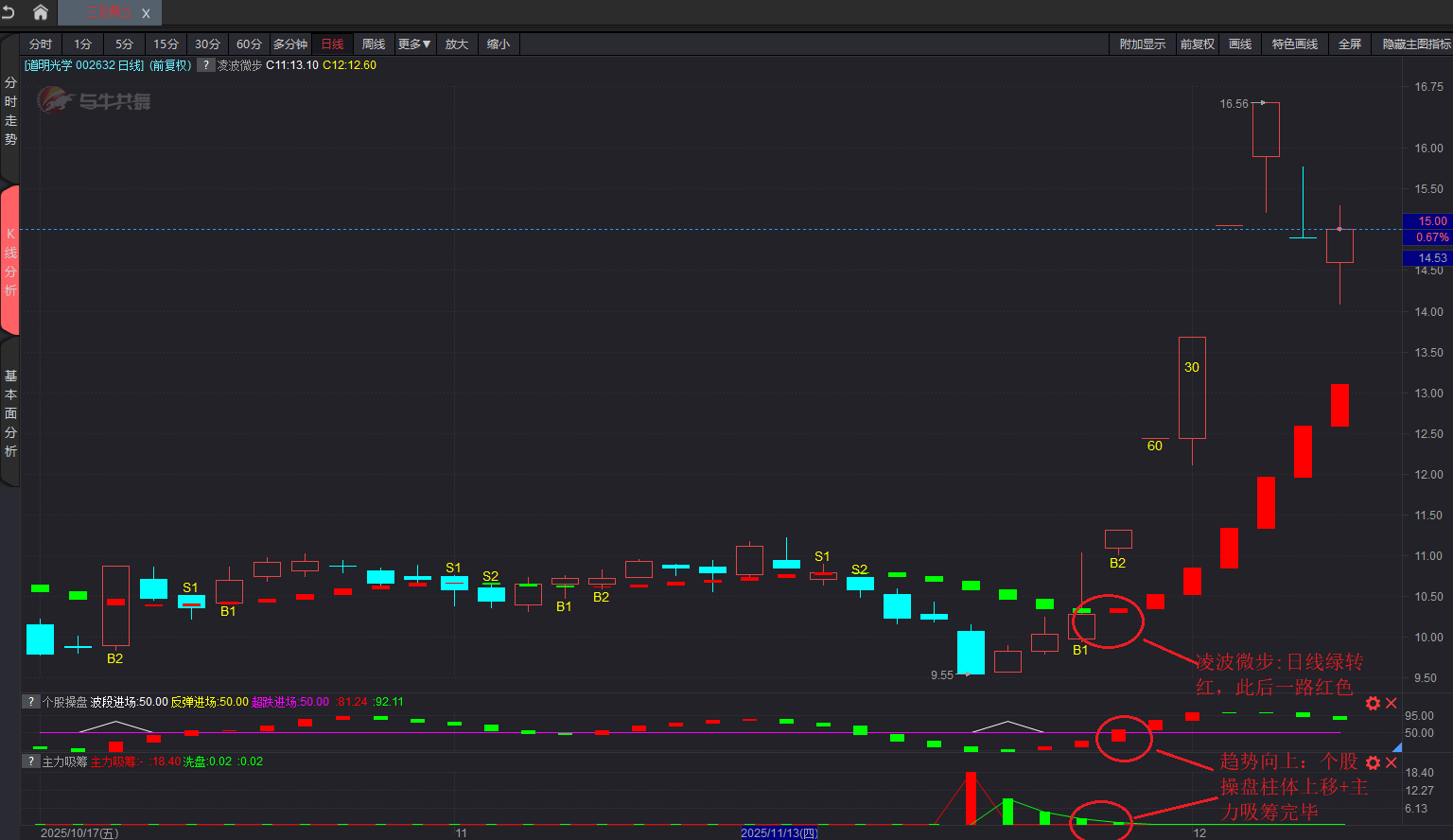The width and height of the screenshot is (1453, 840).
Task: Select the 基本面分析 side tab
Action: (x=10, y=413)
